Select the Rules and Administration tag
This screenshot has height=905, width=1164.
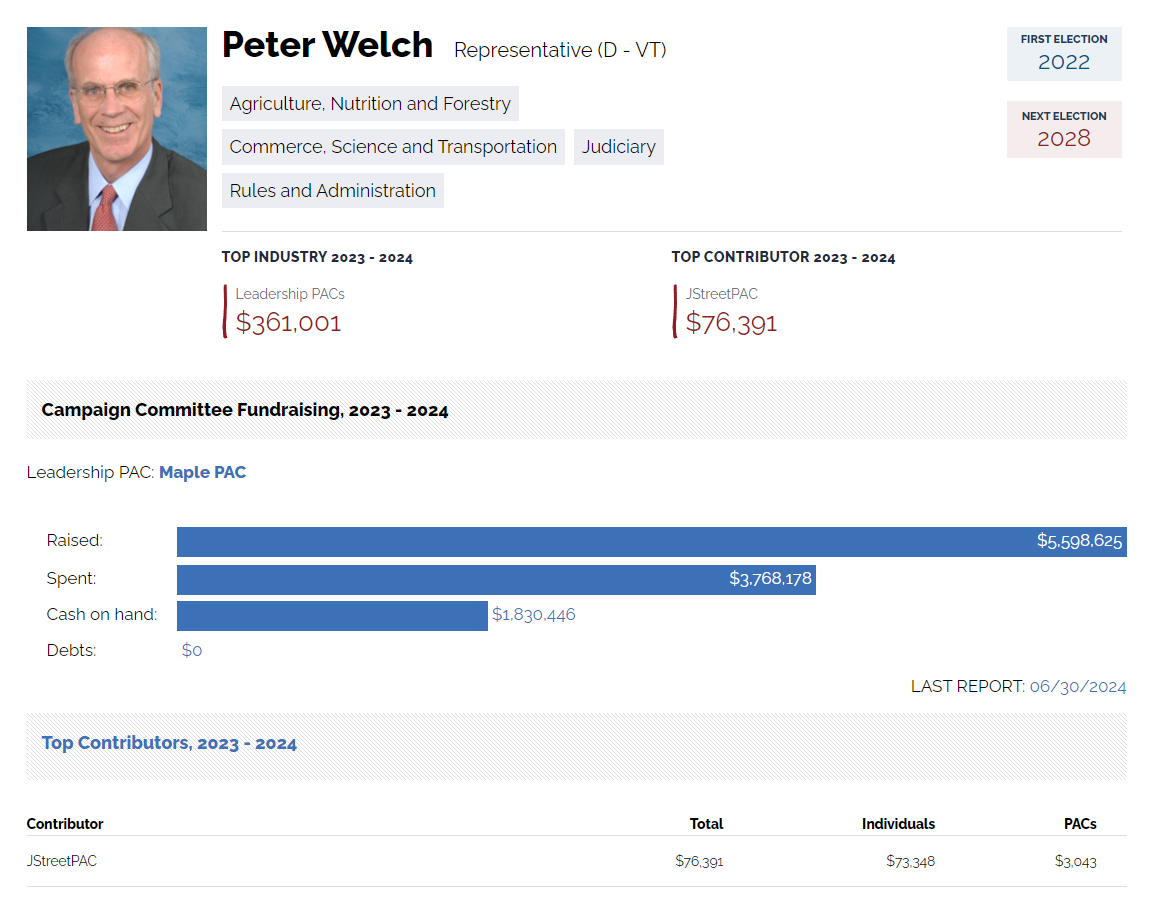pos(332,191)
